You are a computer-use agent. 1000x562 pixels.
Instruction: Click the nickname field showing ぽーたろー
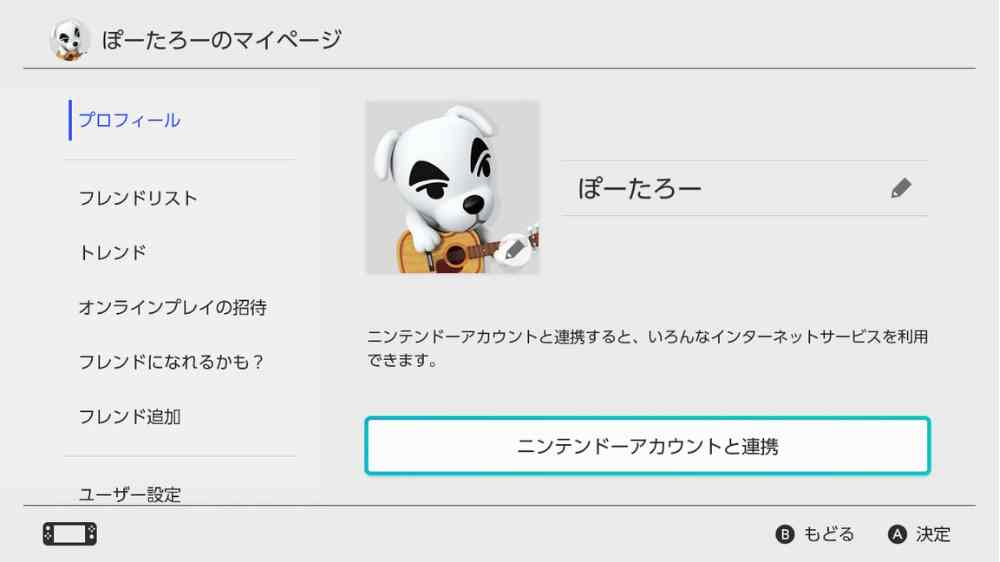point(744,188)
